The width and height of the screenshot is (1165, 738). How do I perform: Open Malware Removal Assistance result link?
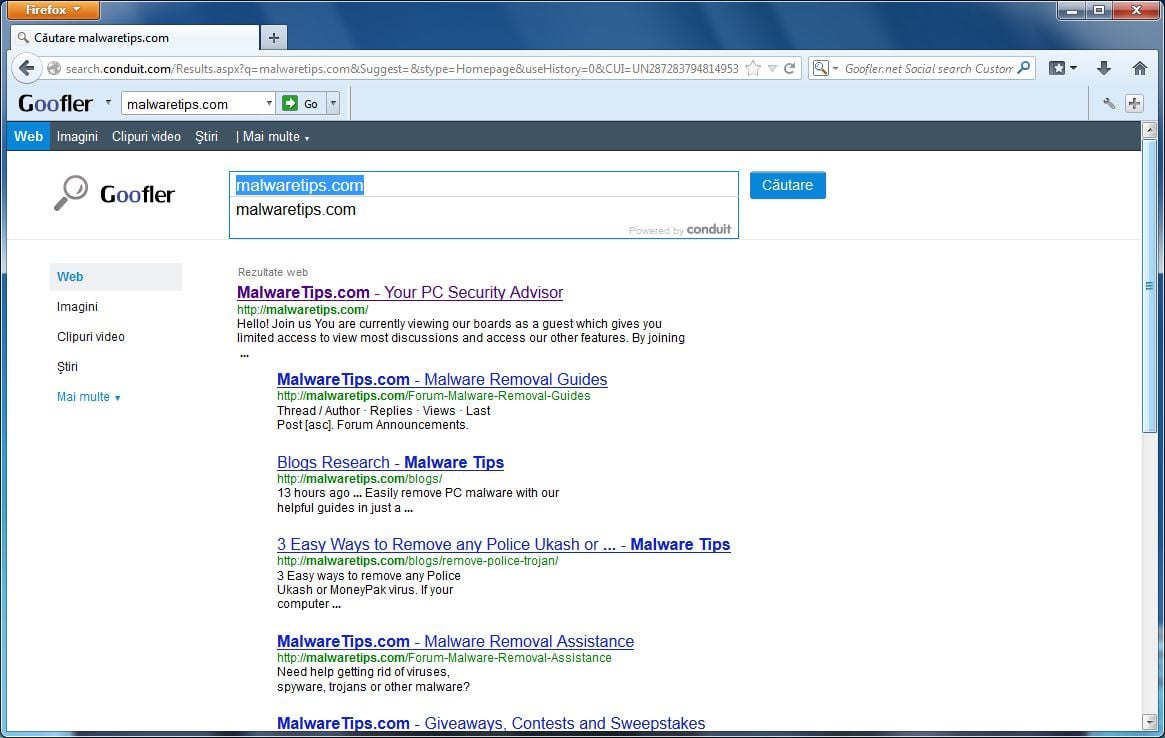pos(455,641)
